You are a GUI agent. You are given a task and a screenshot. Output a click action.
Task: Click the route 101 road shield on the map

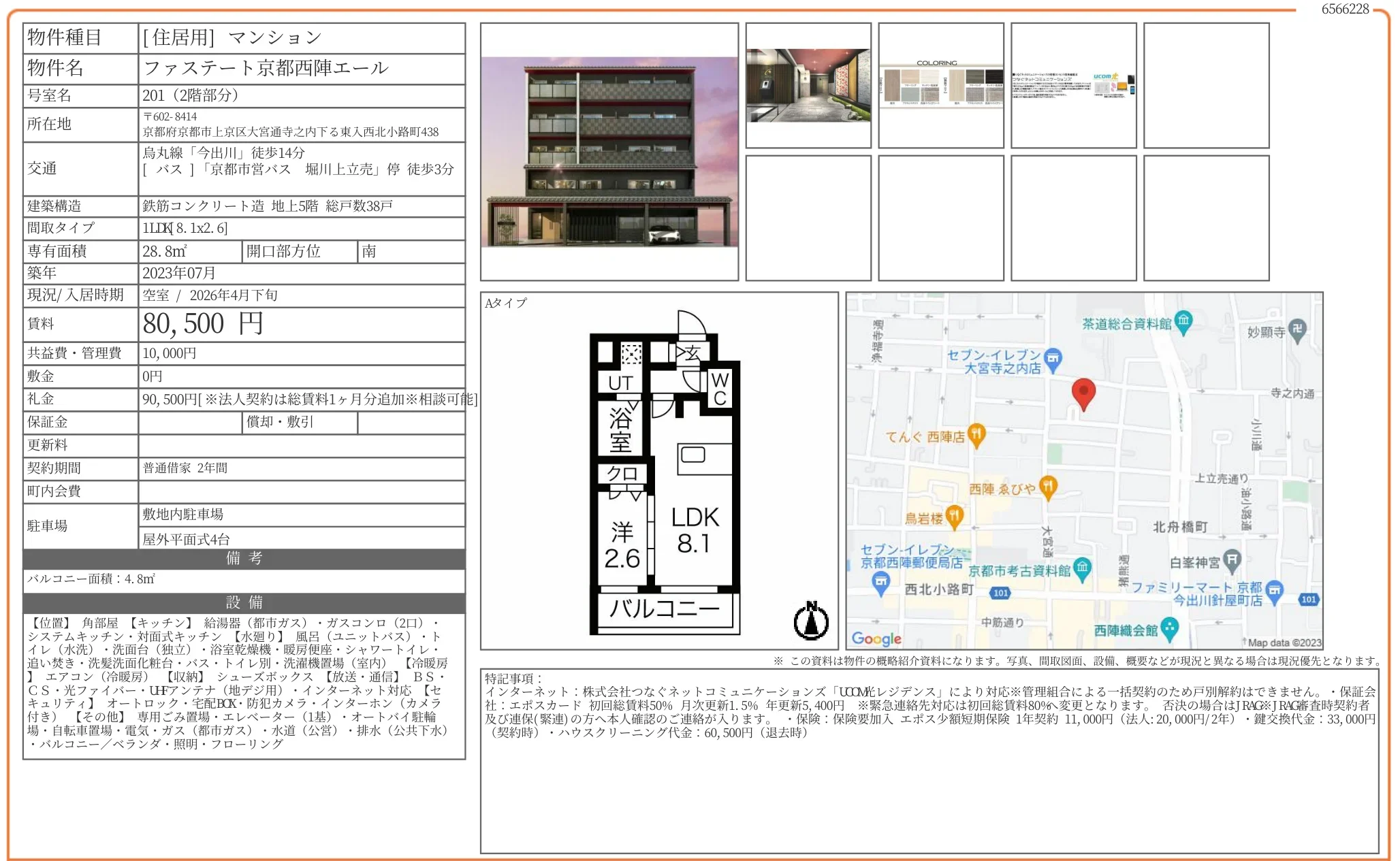tap(1000, 592)
